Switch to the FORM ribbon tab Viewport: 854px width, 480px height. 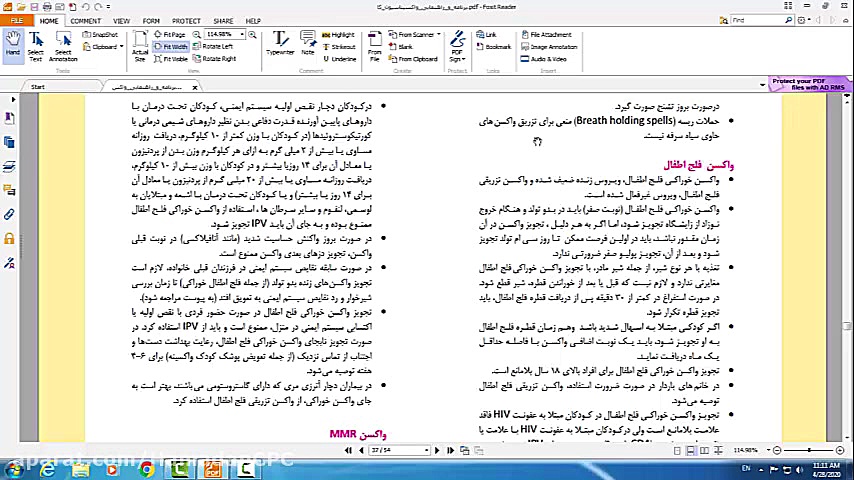point(151,21)
